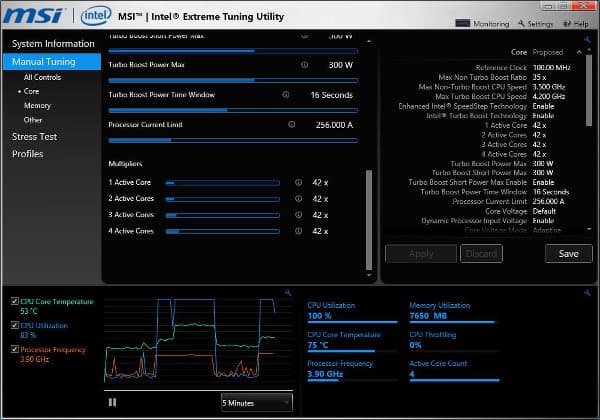Click the Max Turbo Boost CPU Speed entry
Screen dimensions: 600x420
pyautogui.click(x=500, y=96)
